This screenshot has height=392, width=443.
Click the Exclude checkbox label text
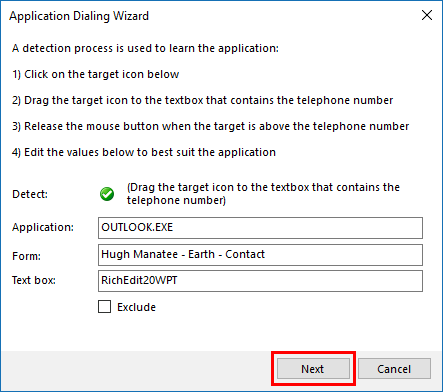tap(136, 307)
